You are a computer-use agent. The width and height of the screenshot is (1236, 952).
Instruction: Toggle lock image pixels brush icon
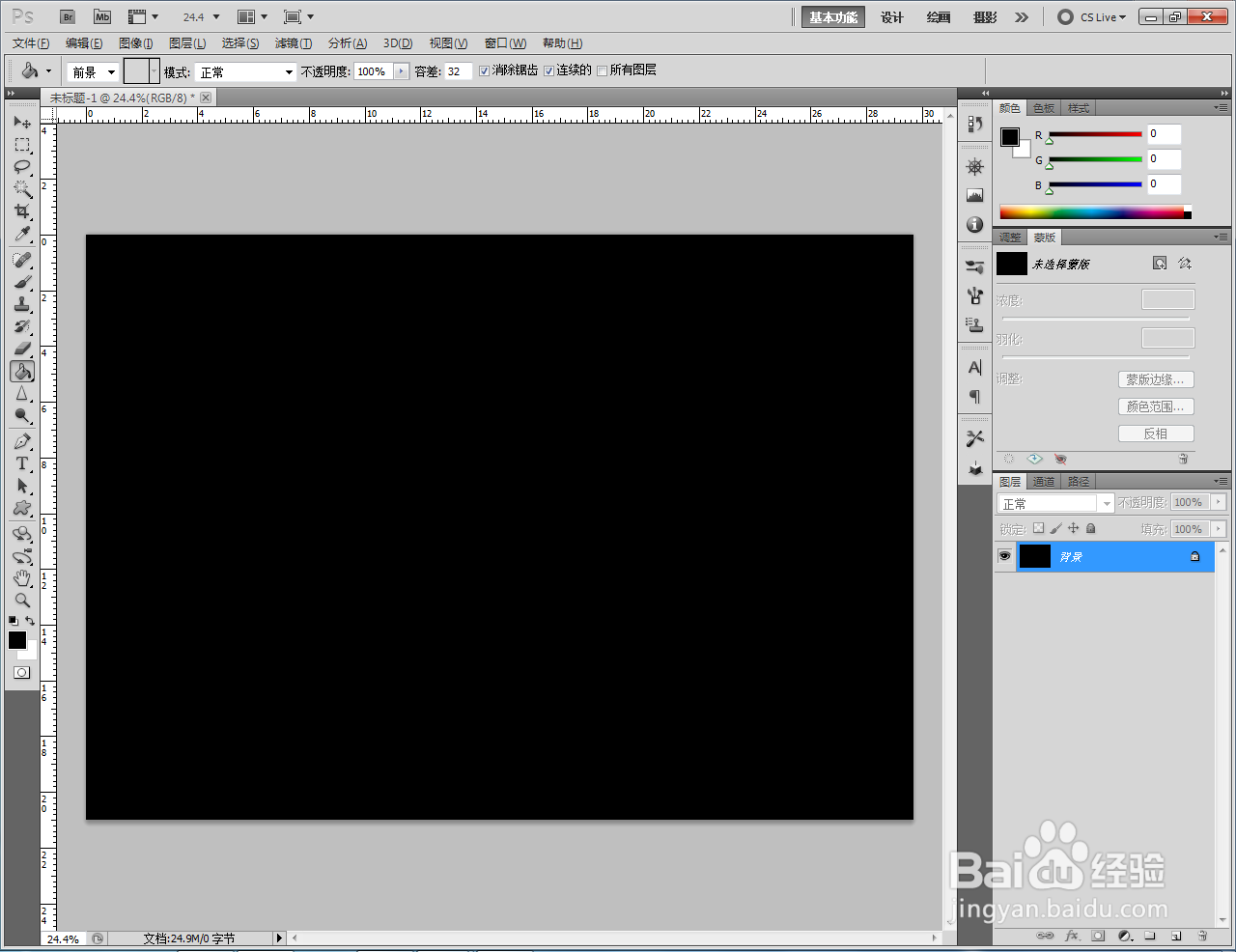(x=1055, y=528)
